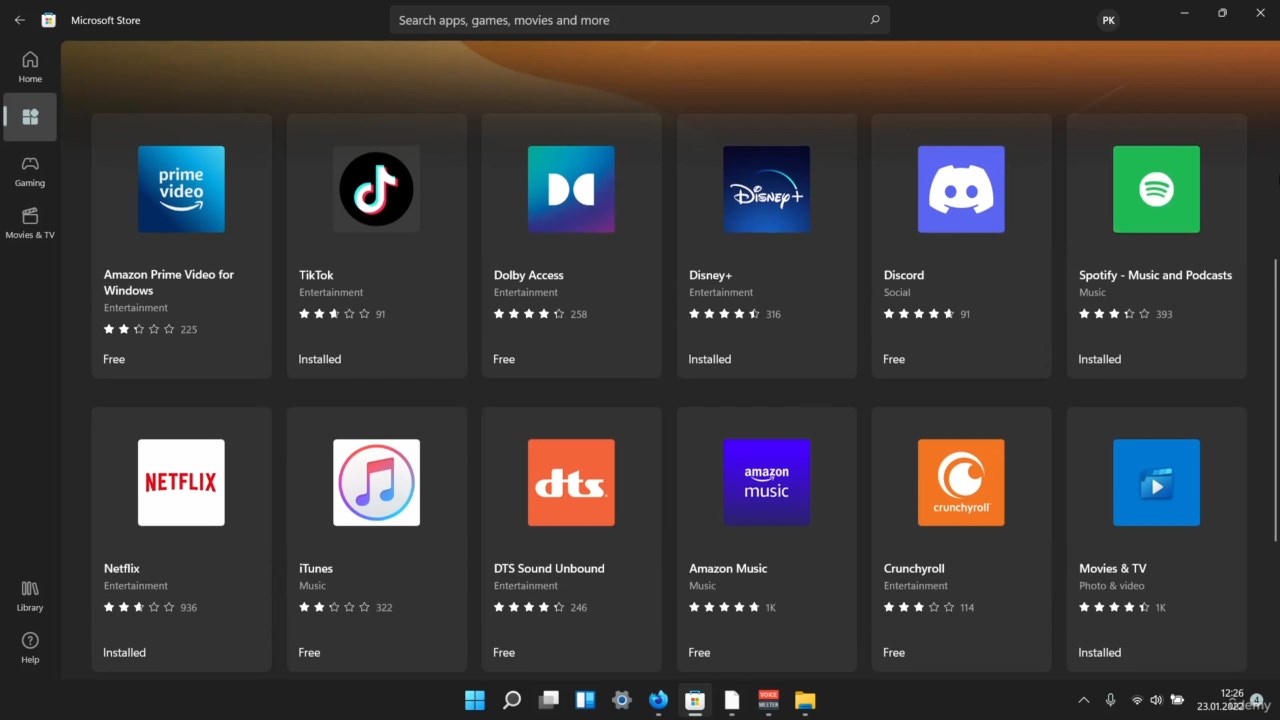
Task: Select the Apps tab in sidebar
Action: [30, 117]
